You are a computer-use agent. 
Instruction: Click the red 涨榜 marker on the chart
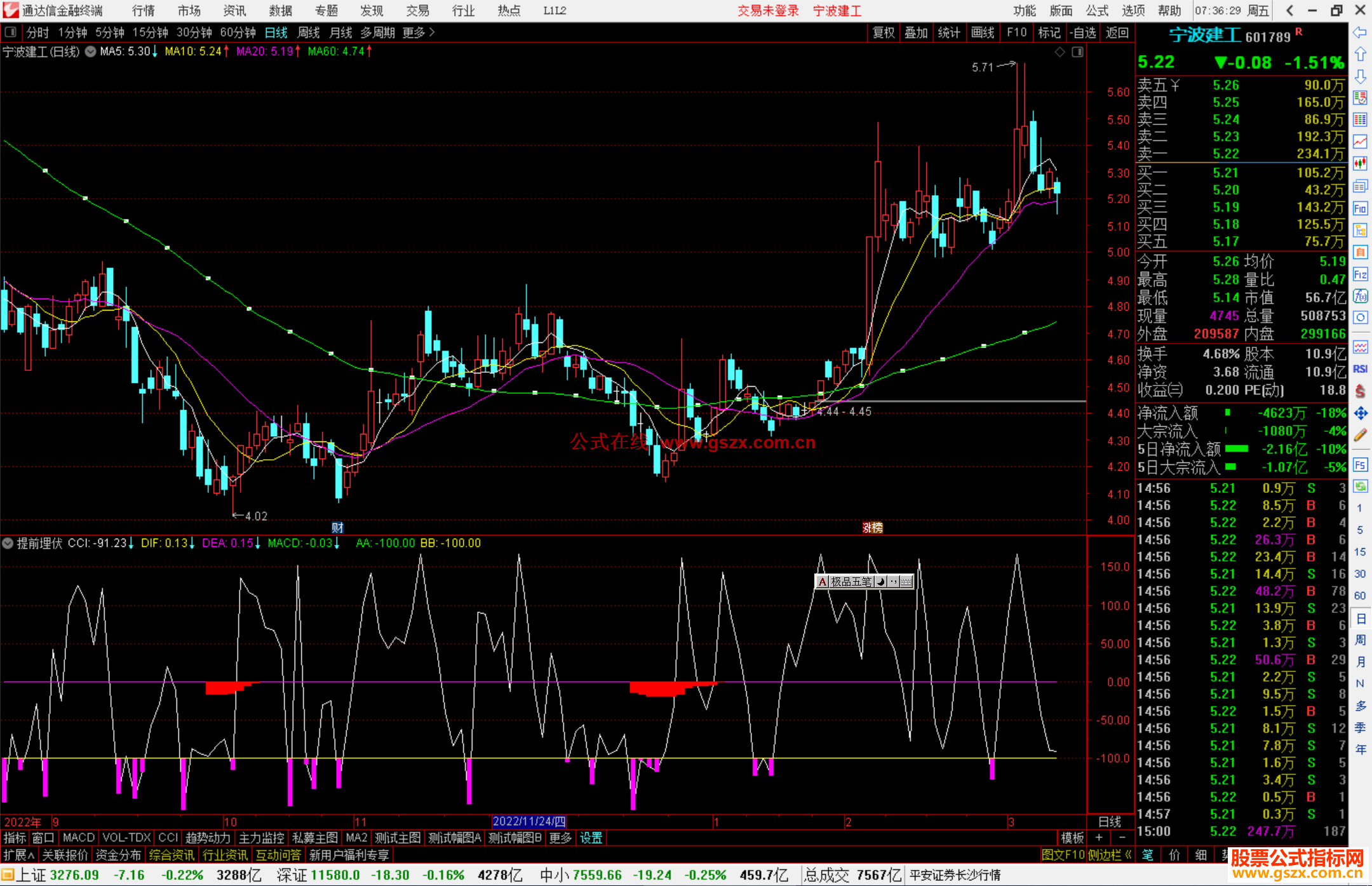tap(873, 527)
